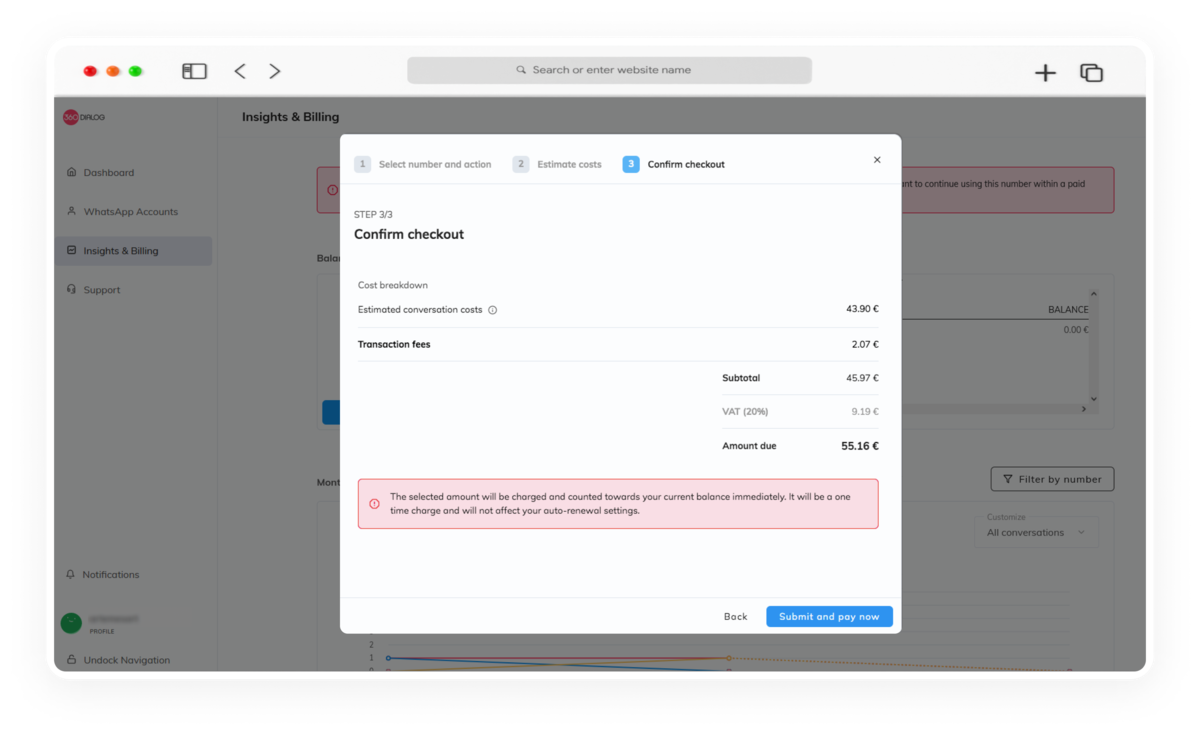Go back using the browser back arrow

[240, 71]
